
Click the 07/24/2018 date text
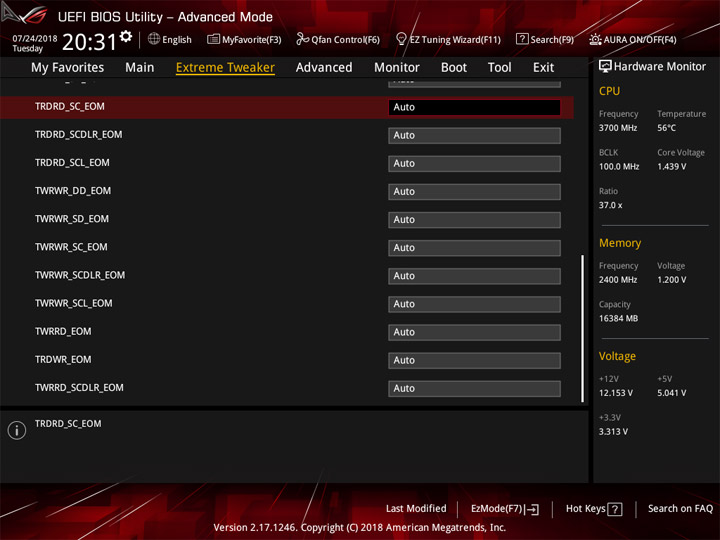point(34,38)
